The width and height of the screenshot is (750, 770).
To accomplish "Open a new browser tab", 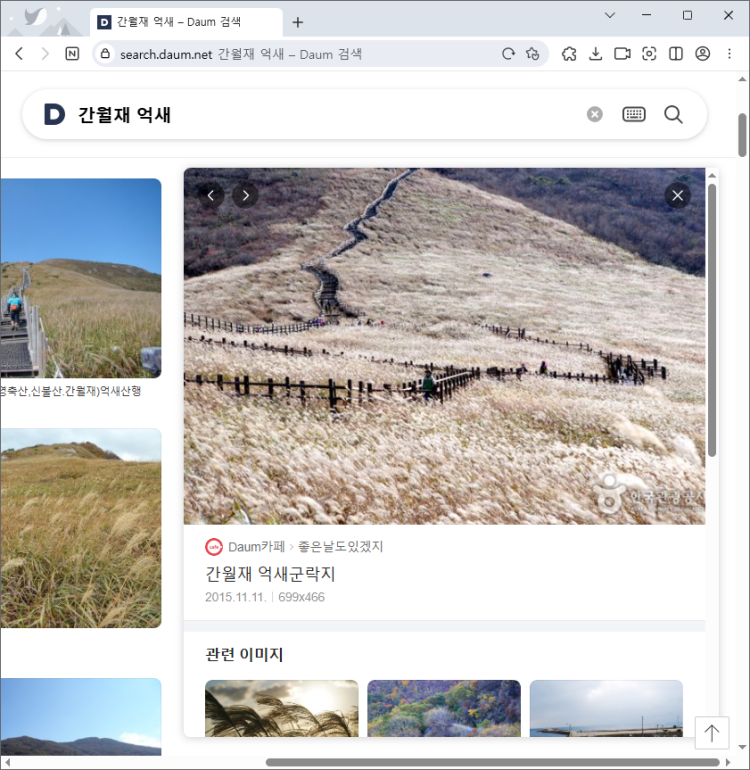I will pyautogui.click(x=298, y=22).
